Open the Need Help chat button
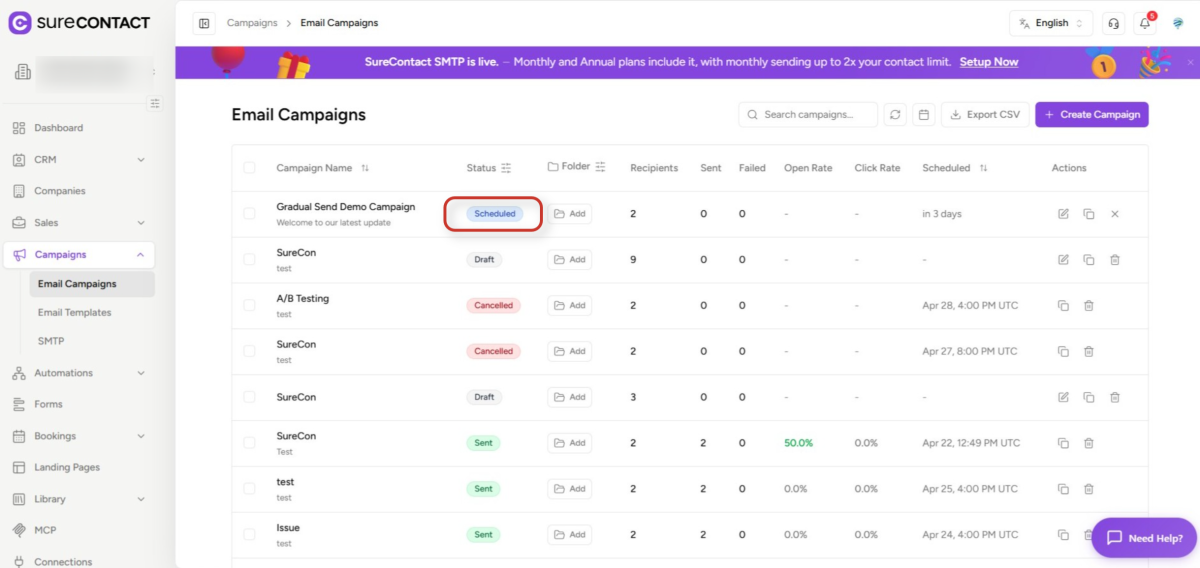This screenshot has width=1200, height=568. tap(1144, 538)
